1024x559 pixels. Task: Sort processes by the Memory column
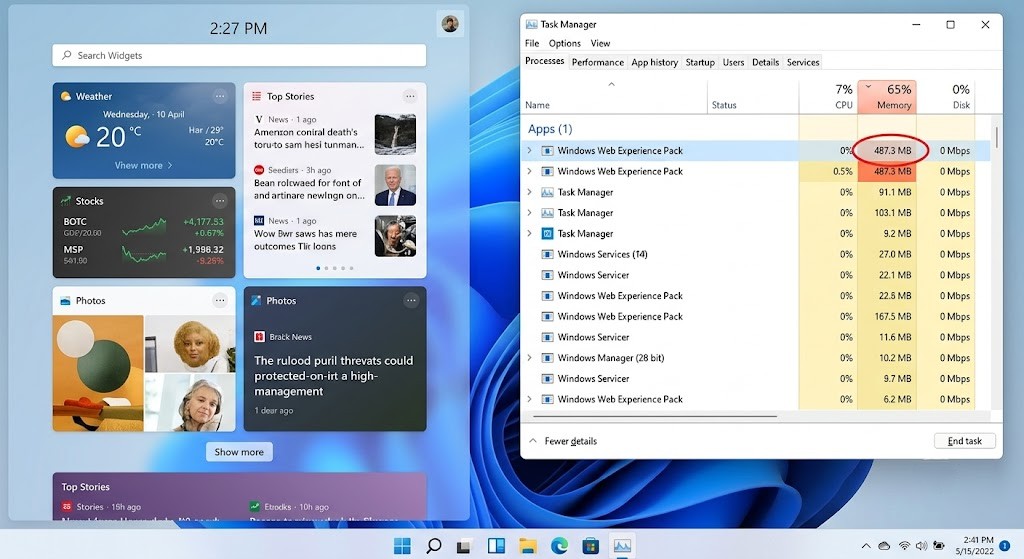[x=887, y=96]
